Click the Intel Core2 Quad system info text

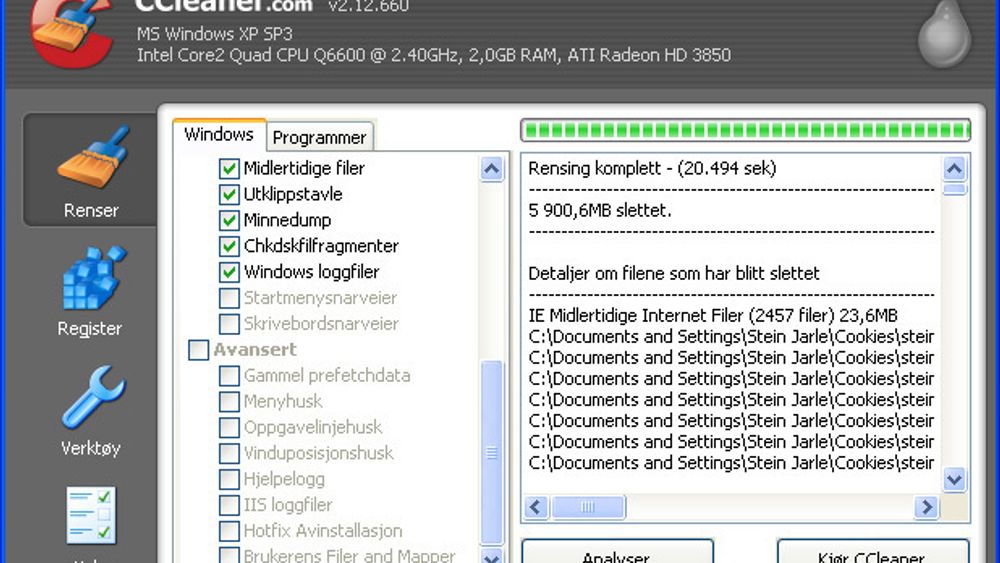click(434, 55)
